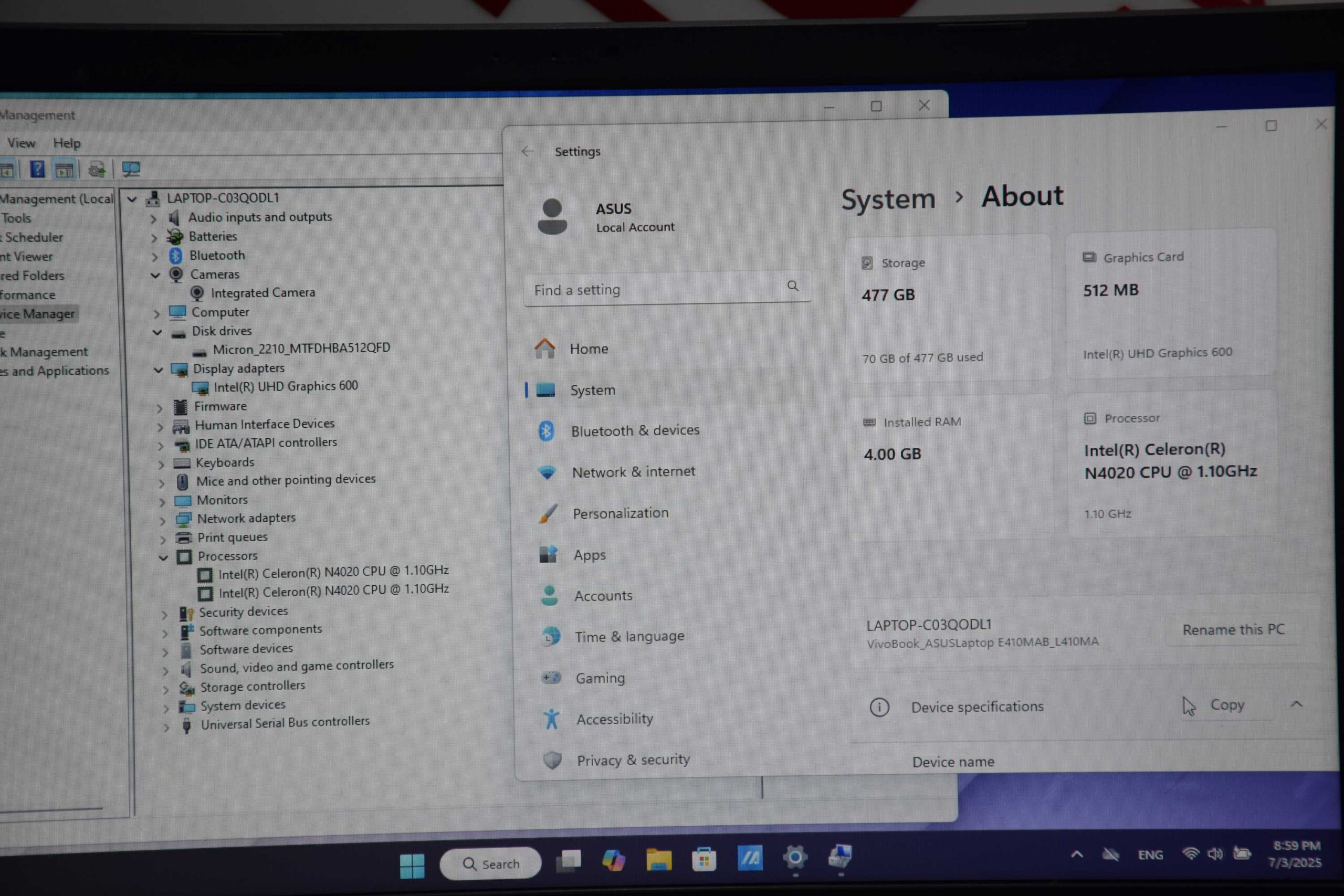Open File Explorer from taskbar
The height and width of the screenshot is (896, 1344).
(x=658, y=859)
